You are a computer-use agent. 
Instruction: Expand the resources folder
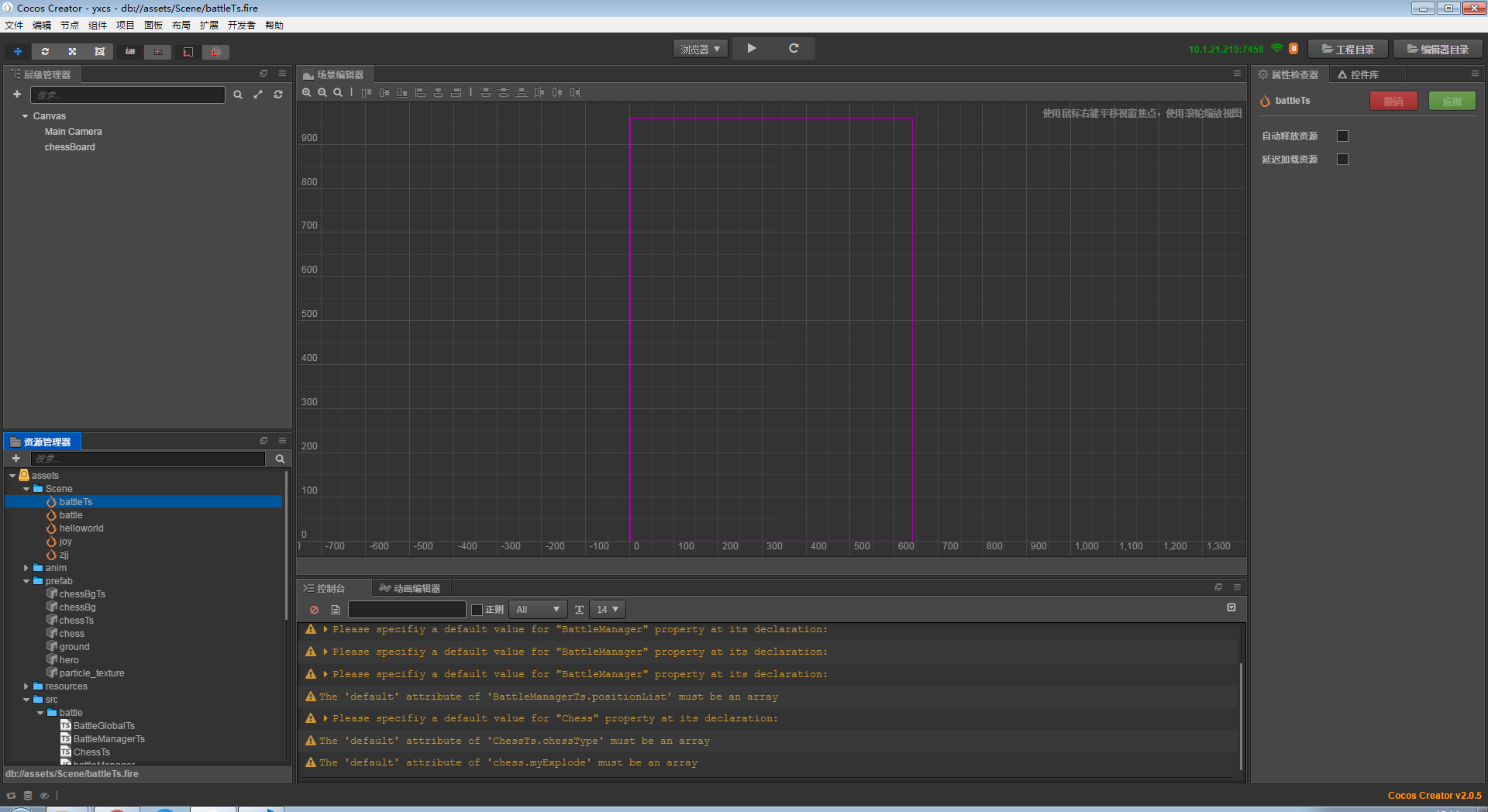pos(26,686)
